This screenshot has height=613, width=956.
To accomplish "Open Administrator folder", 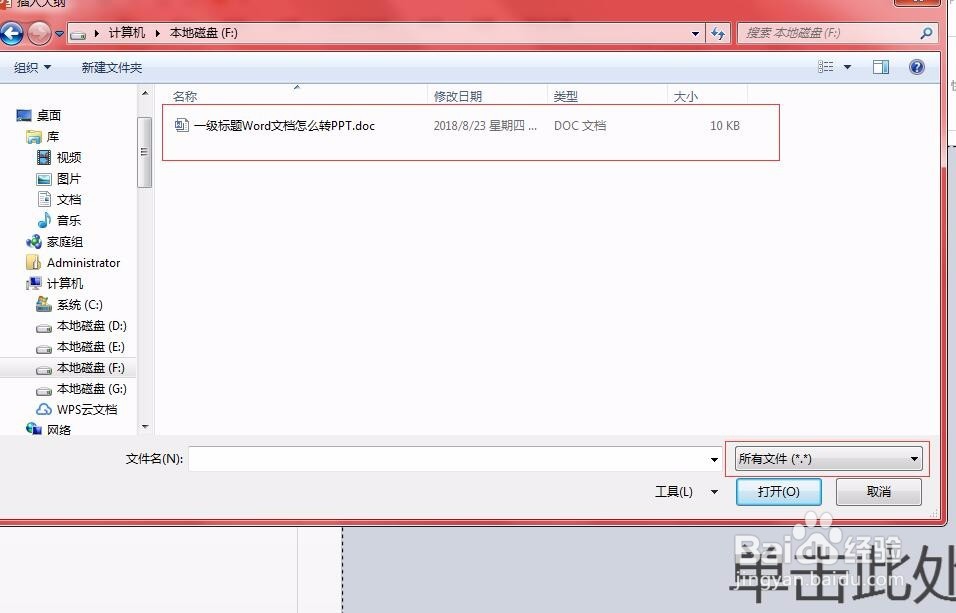I will [84, 263].
